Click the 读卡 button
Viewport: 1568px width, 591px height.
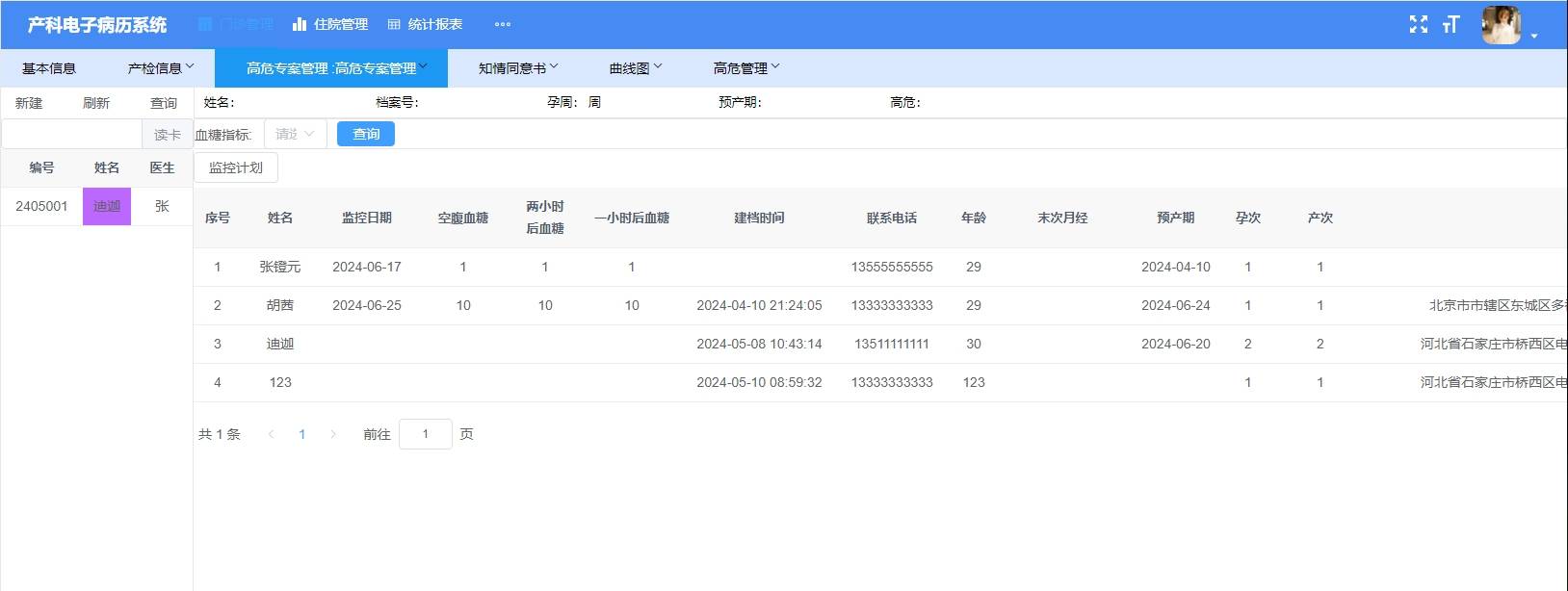pyautogui.click(x=168, y=134)
